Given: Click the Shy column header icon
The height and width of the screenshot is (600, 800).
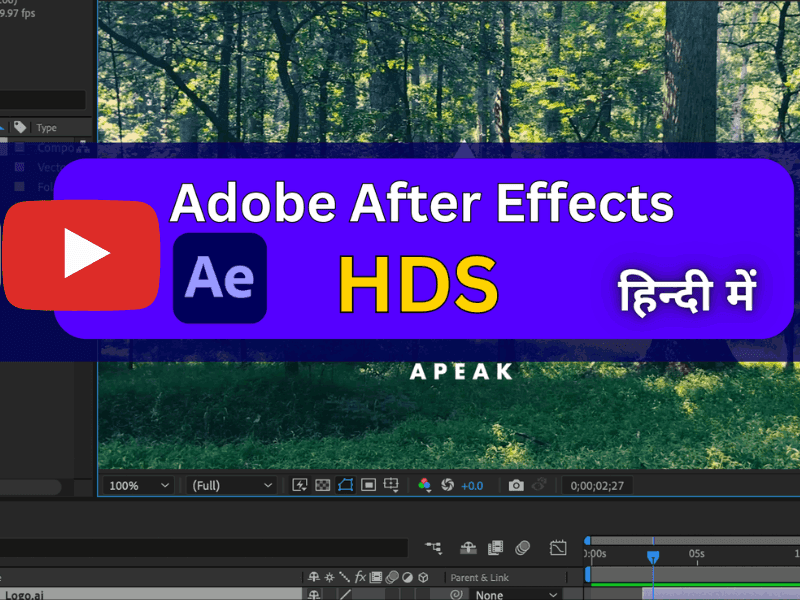Looking at the screenshot, I should tap(314, 577).
